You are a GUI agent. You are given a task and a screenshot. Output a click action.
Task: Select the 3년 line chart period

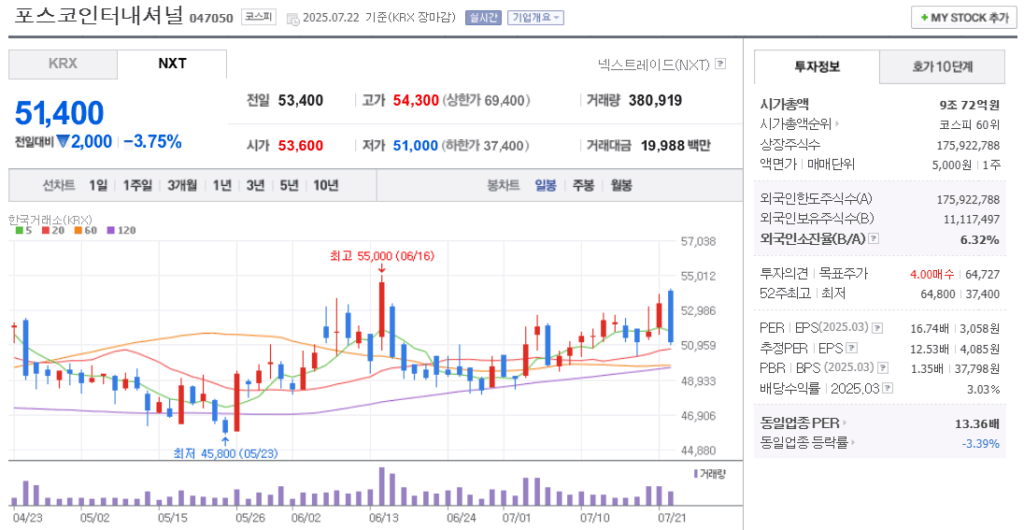click(x=255, y=185)
